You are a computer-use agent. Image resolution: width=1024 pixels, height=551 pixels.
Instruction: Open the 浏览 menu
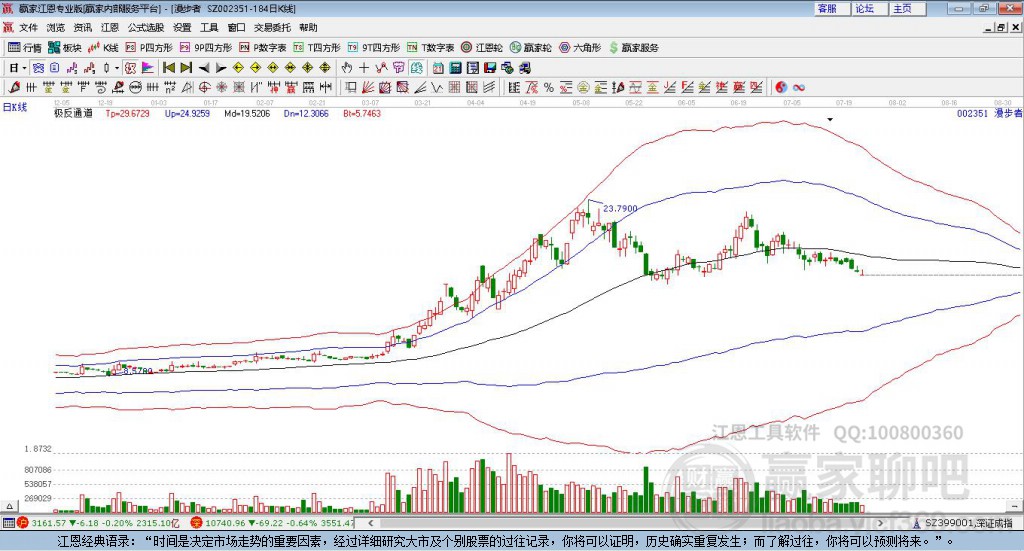56,27
